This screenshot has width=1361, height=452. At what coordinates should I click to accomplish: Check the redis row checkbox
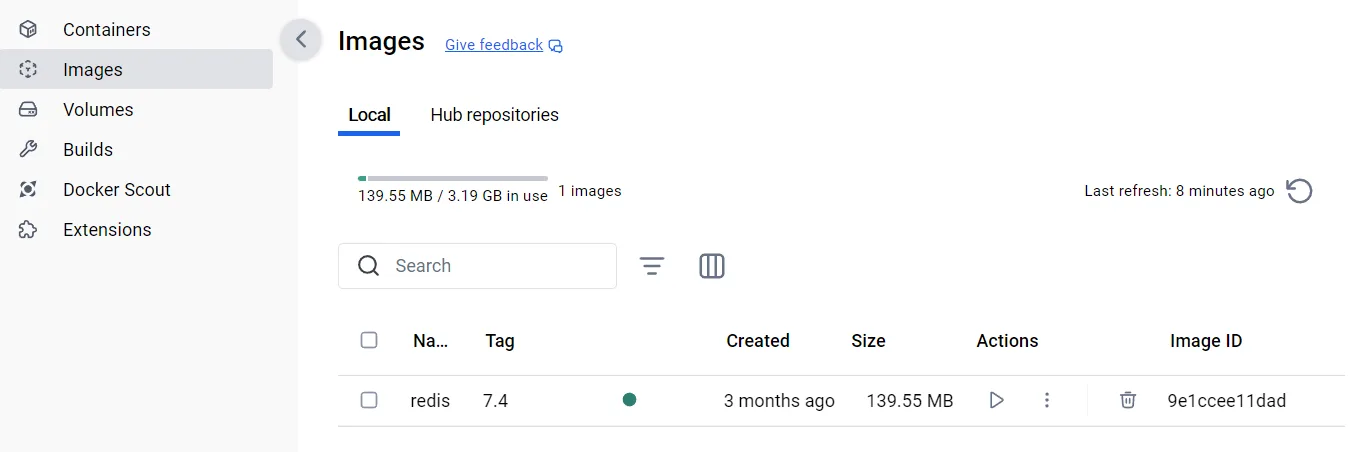pyautogui.click(x=369, y=400)
